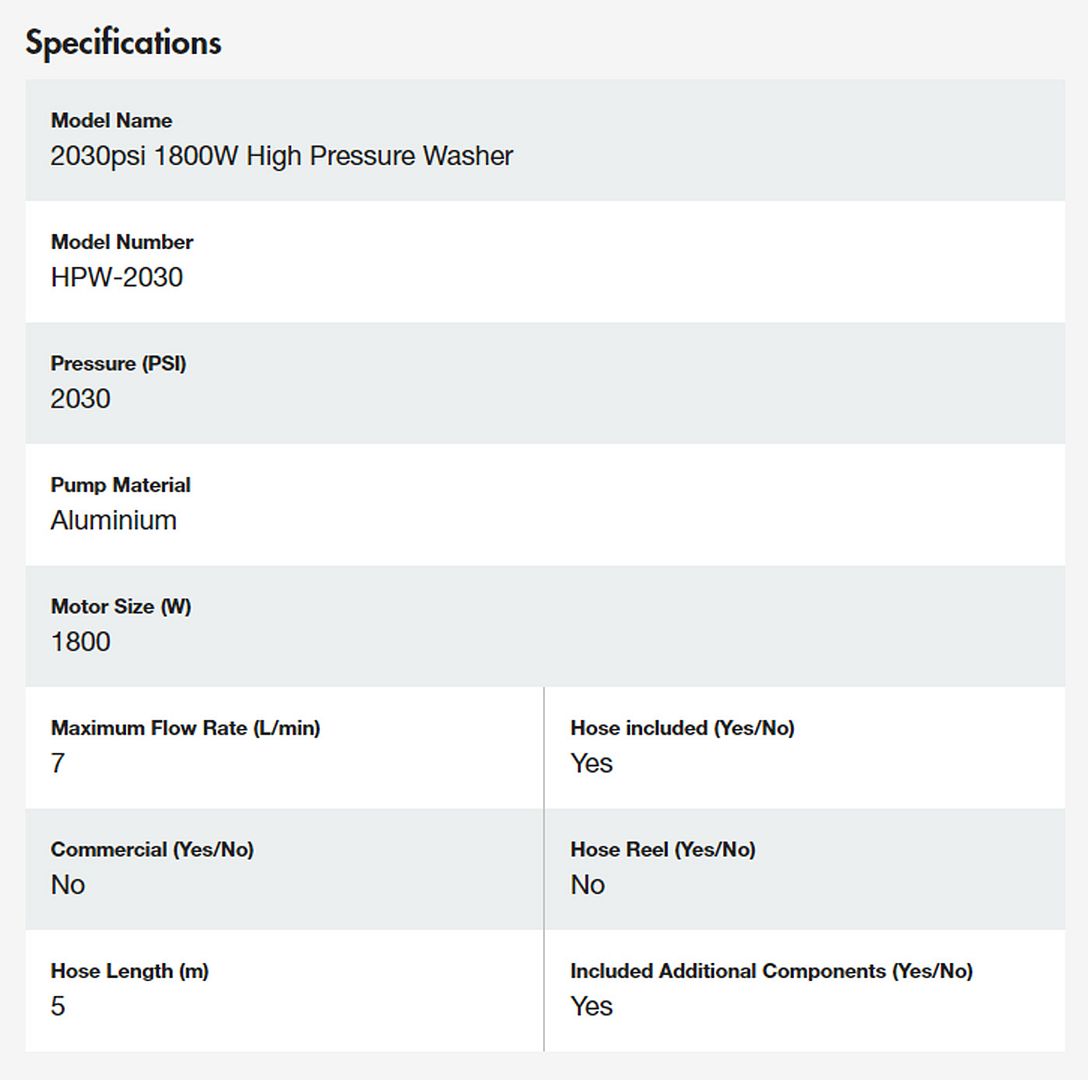This screenshot has height=1080, width=1088.
Task: Click the Model Name label
Action: coord(111,120)
